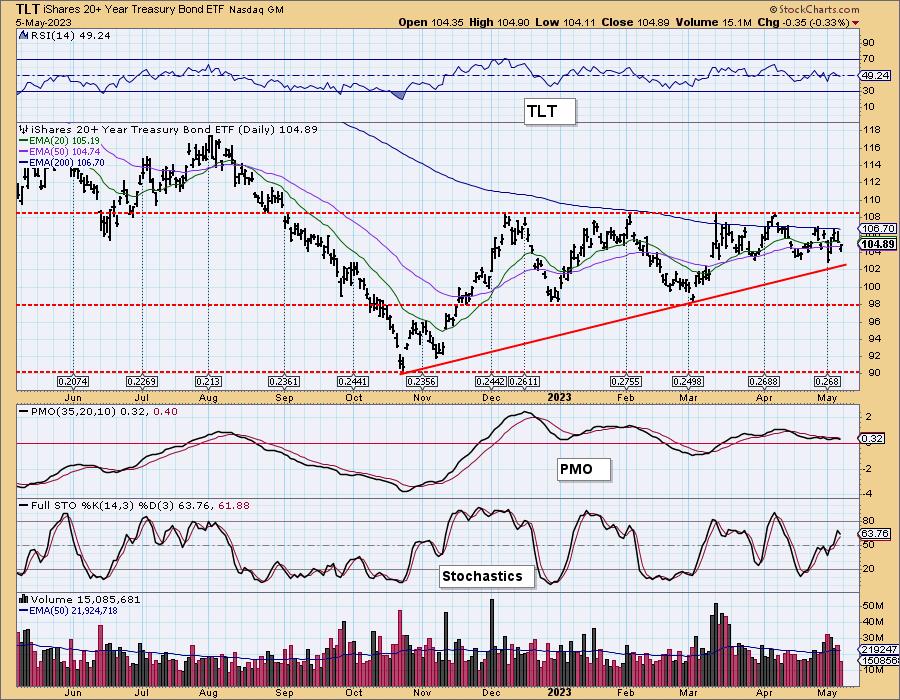This screenshot has width=900, height=700.
Task: Select the iShares 20+ Year Treasury Bond ETF header title
Action: pos(133,9)
